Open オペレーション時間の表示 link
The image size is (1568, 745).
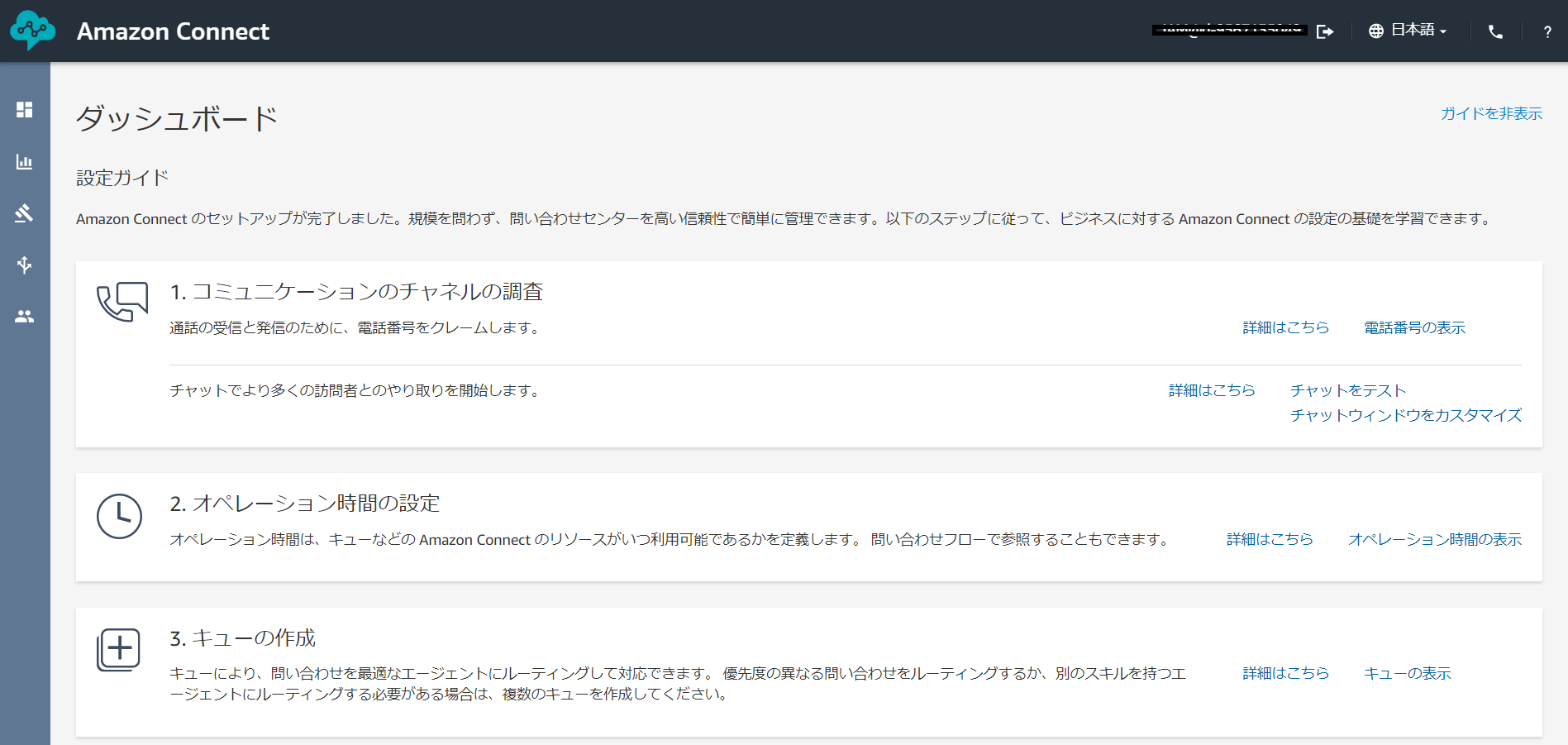pos(1435,539)
